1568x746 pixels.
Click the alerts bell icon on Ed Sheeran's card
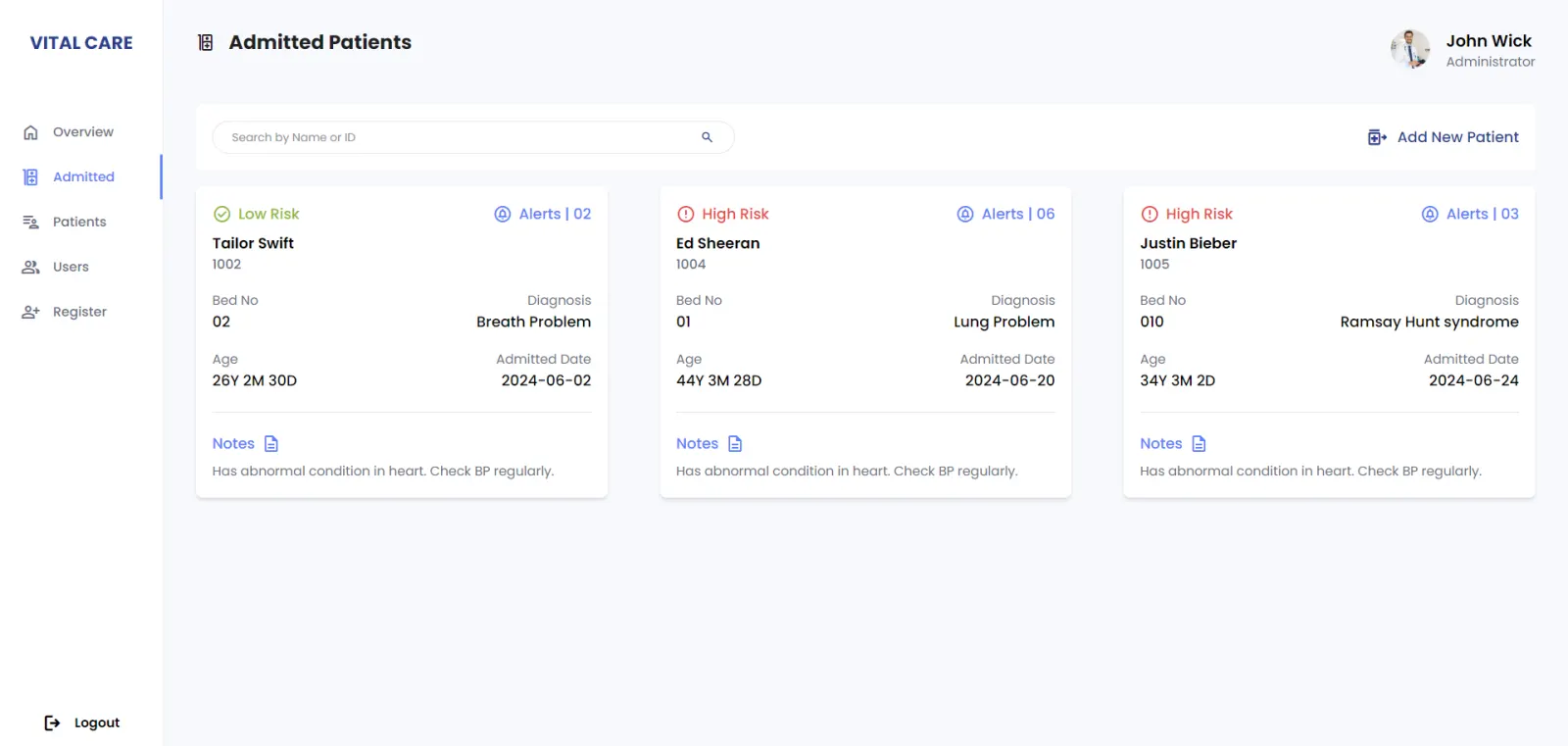(x=965, y=214)
